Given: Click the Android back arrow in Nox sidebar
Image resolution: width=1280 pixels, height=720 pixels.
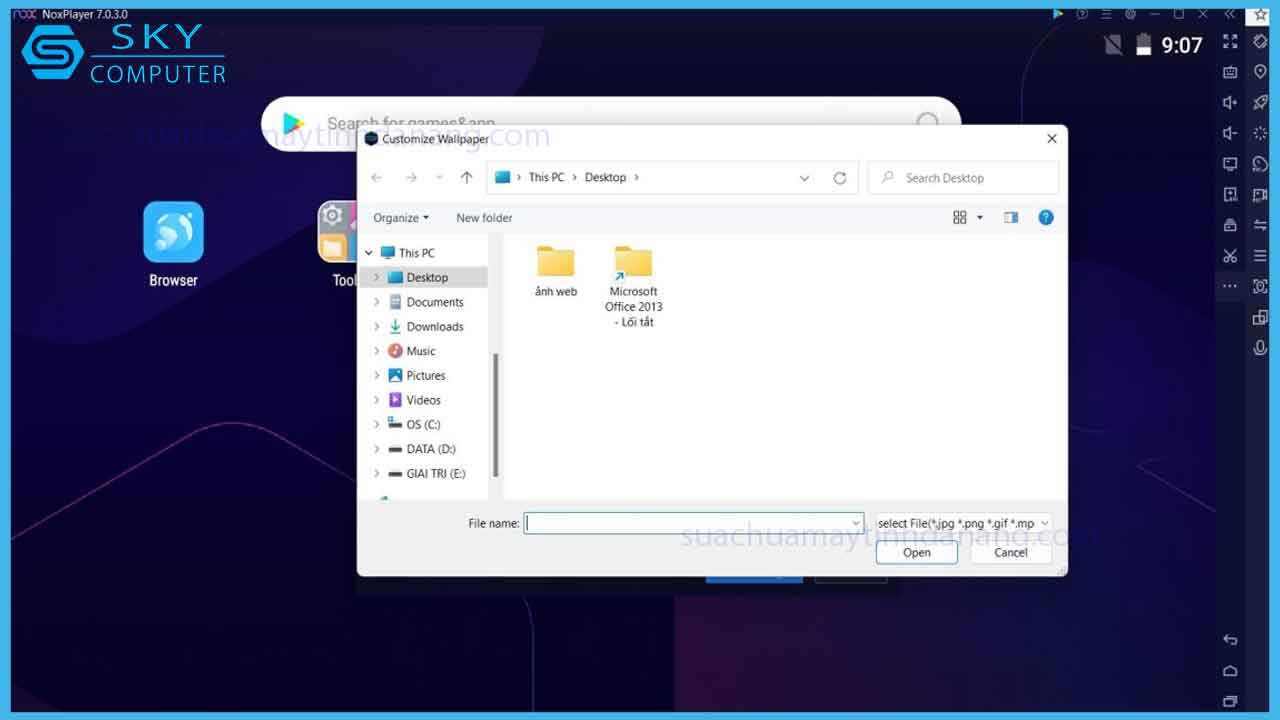Looking at the screenshot, I should coord(1230,640).
